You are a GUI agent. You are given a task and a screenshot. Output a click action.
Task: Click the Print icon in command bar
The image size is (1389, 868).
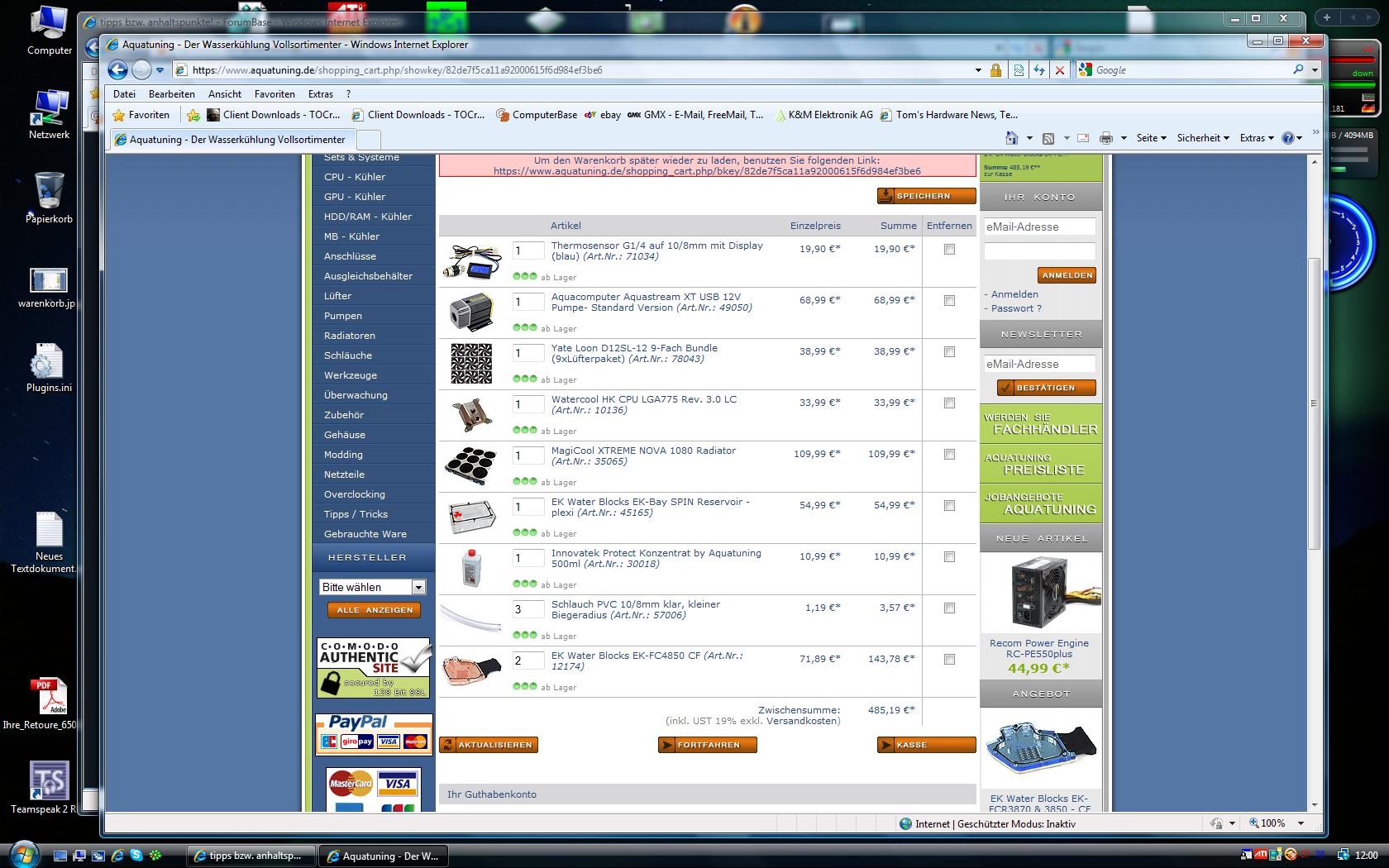(1106, 138)
